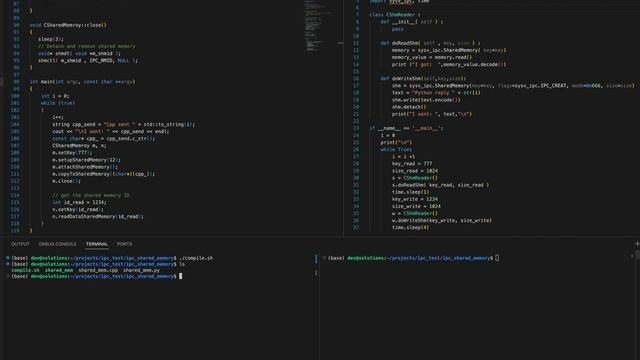
Task: Click the 'void CSharedMemory::close()' line
Action: 68,25
